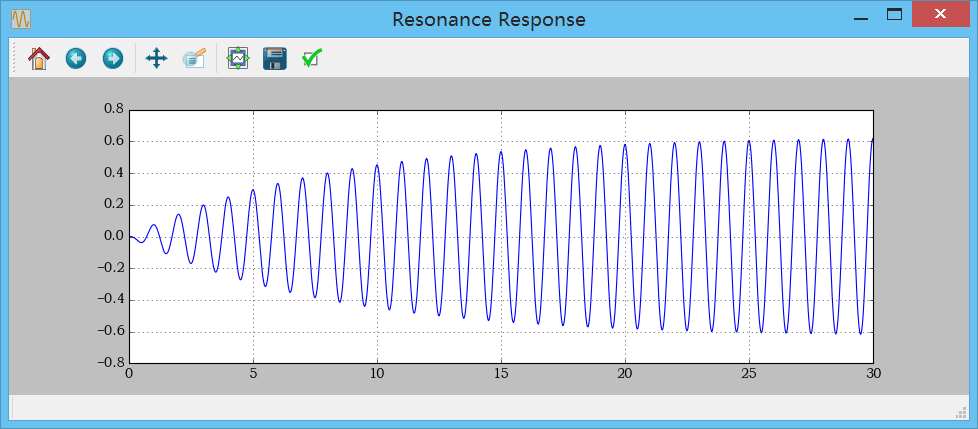Save the figure with floppy icon
The image size is (978, 429).
[275, 59]
